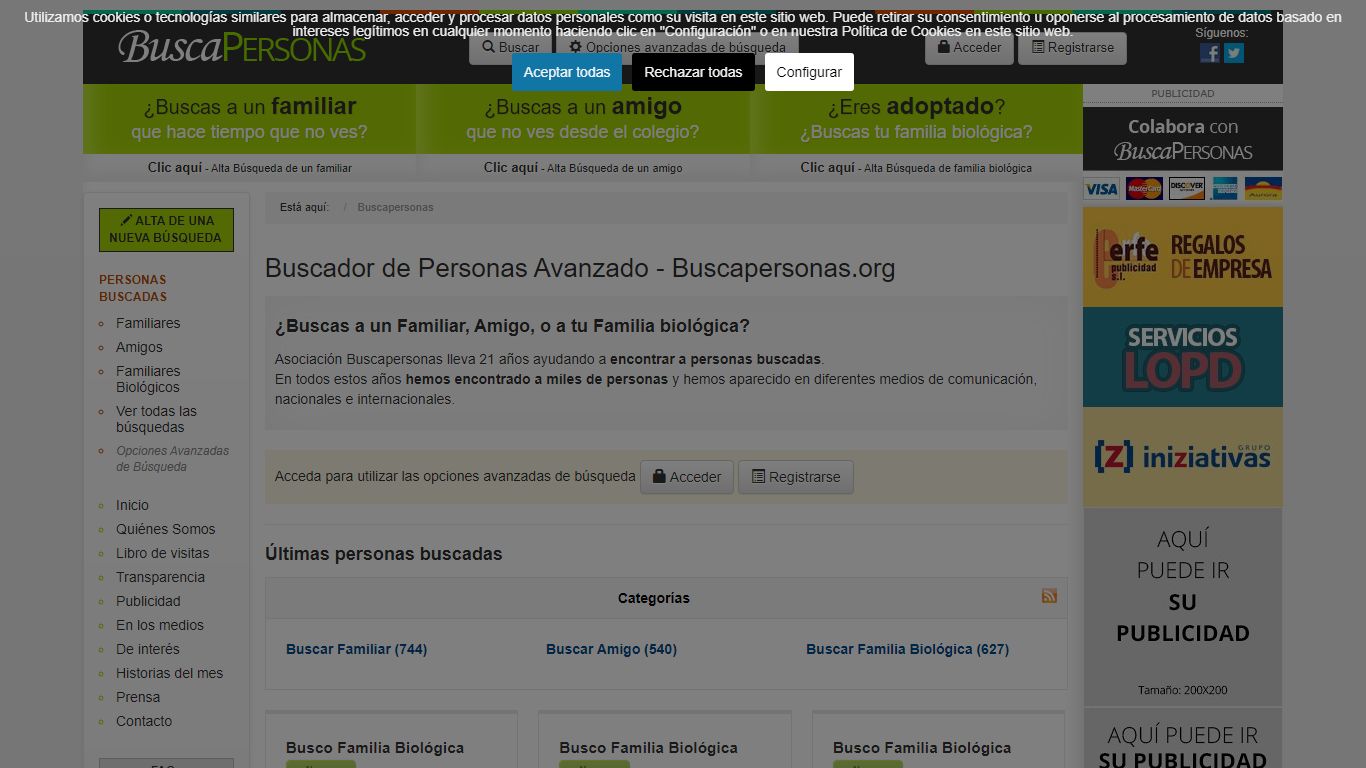The image size is (1366, 768).
Task: Open Prensa in the sidebar
Action: (138, 697)
